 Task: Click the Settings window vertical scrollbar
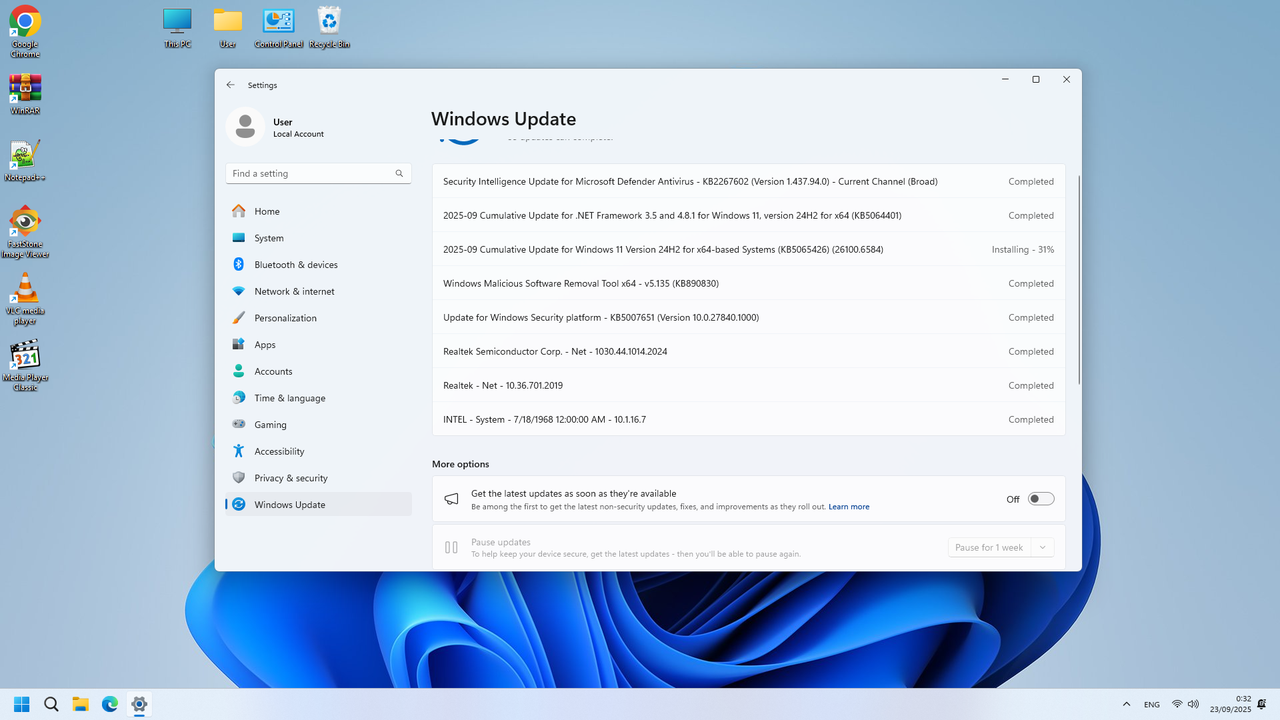[1078, 280]
